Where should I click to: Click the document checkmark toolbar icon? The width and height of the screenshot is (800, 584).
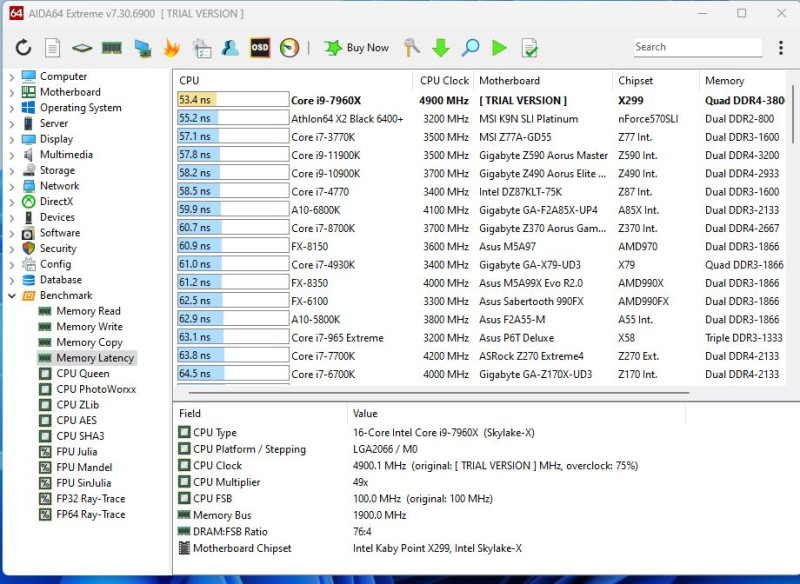[529, 48]
